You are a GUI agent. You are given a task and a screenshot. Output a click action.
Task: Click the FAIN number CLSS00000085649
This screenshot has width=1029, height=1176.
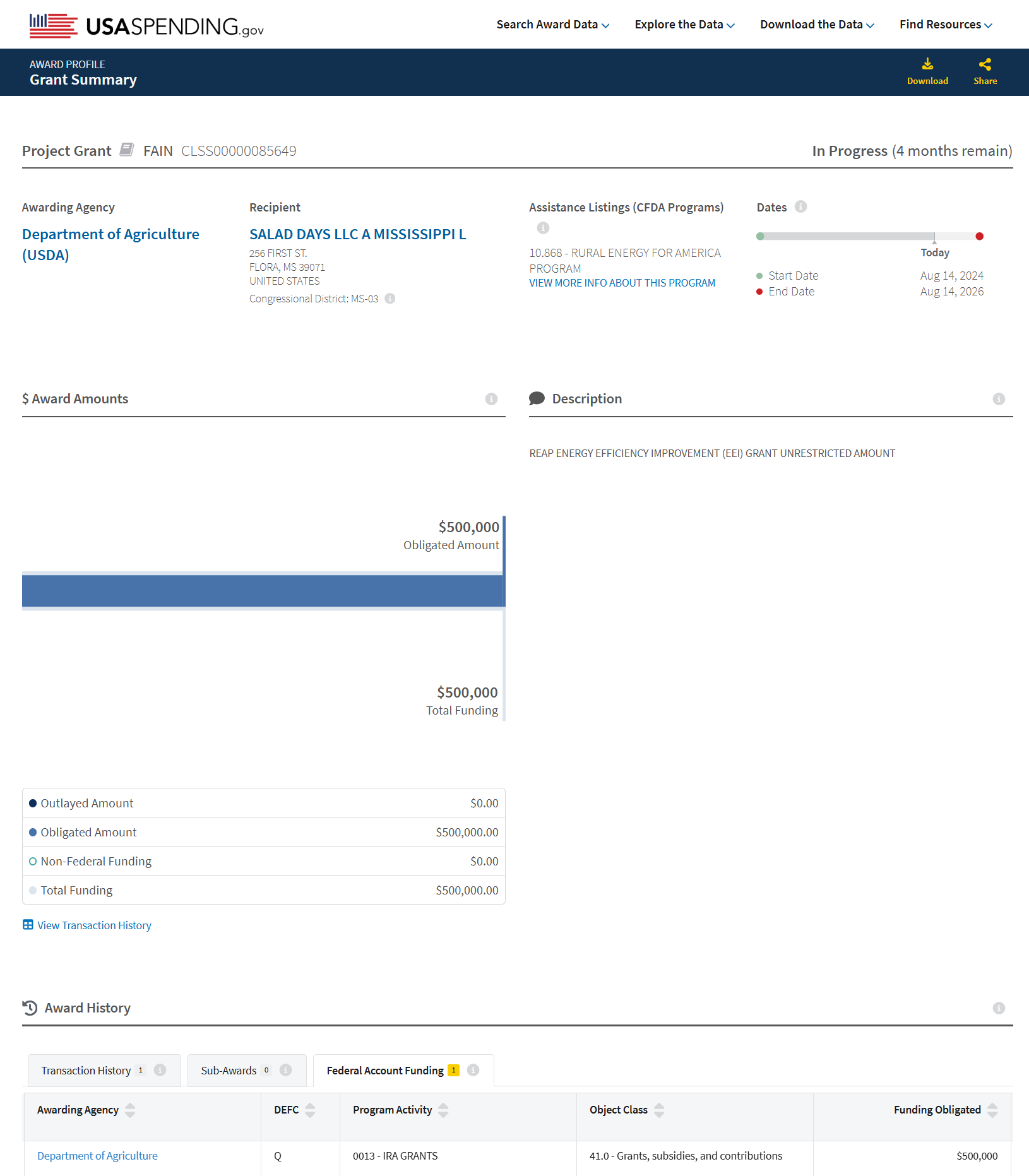coord(239,151)
